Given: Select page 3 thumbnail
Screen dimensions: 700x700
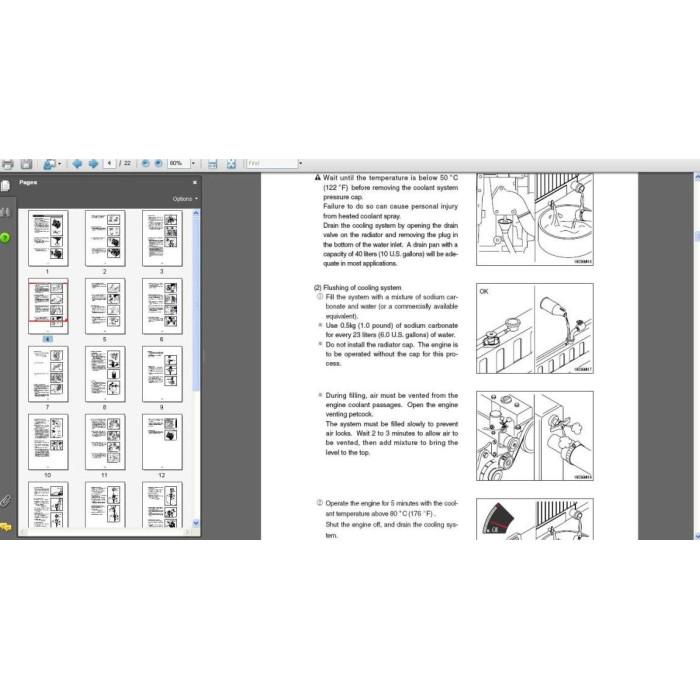Looking at the screenshot, I should [162, 238].
